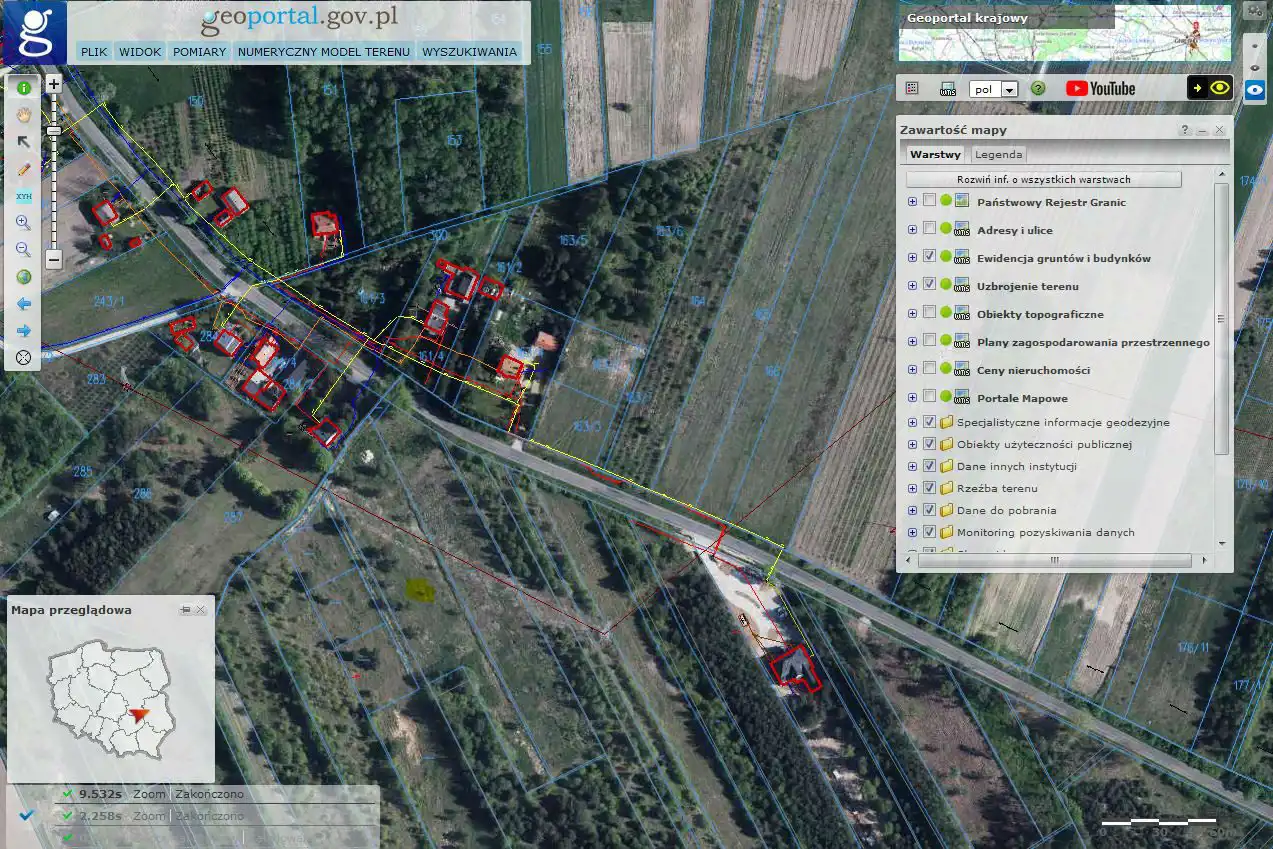Toggle the Adresy i ulice checkbox
This screenshot has height=849, width=1273.
(929, 229)
